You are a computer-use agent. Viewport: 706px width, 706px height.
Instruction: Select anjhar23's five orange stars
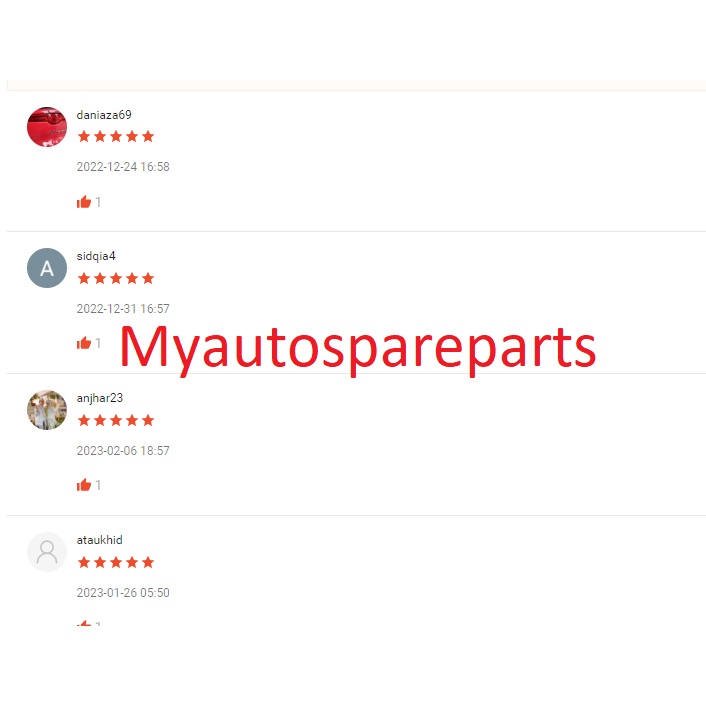[116, 421]
